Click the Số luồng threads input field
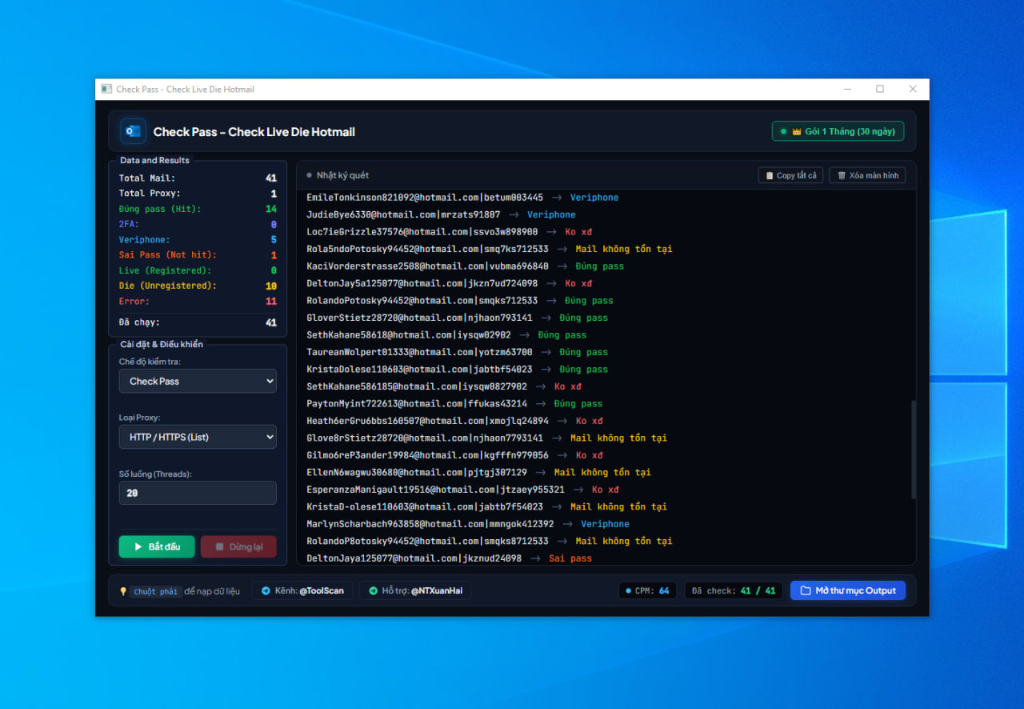This screenshot has height=709, width=1024. 197,493
